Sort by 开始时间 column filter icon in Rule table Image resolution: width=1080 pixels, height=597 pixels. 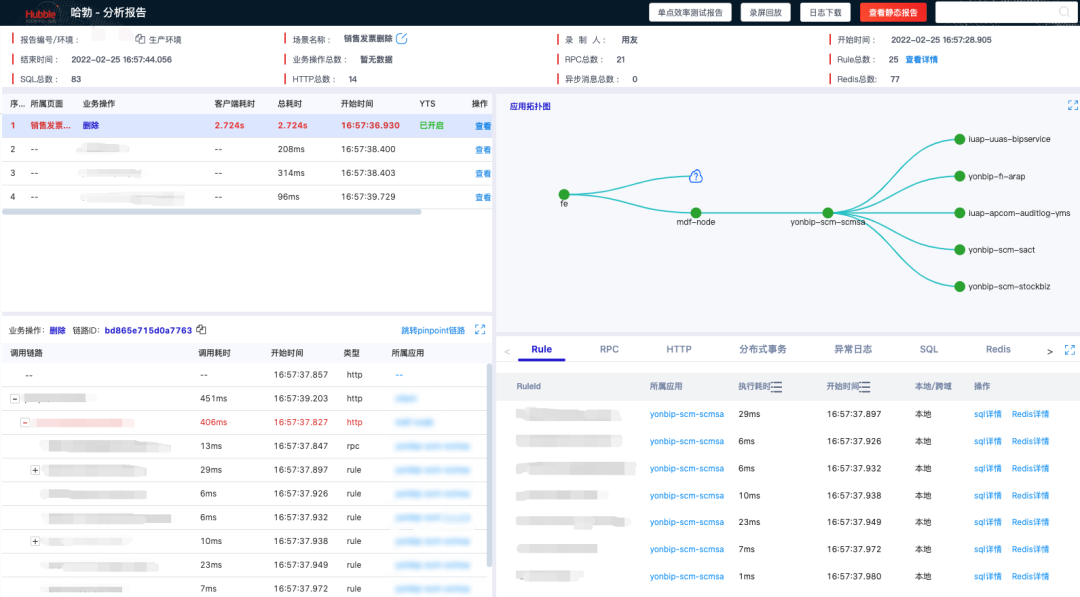(865, 387)
